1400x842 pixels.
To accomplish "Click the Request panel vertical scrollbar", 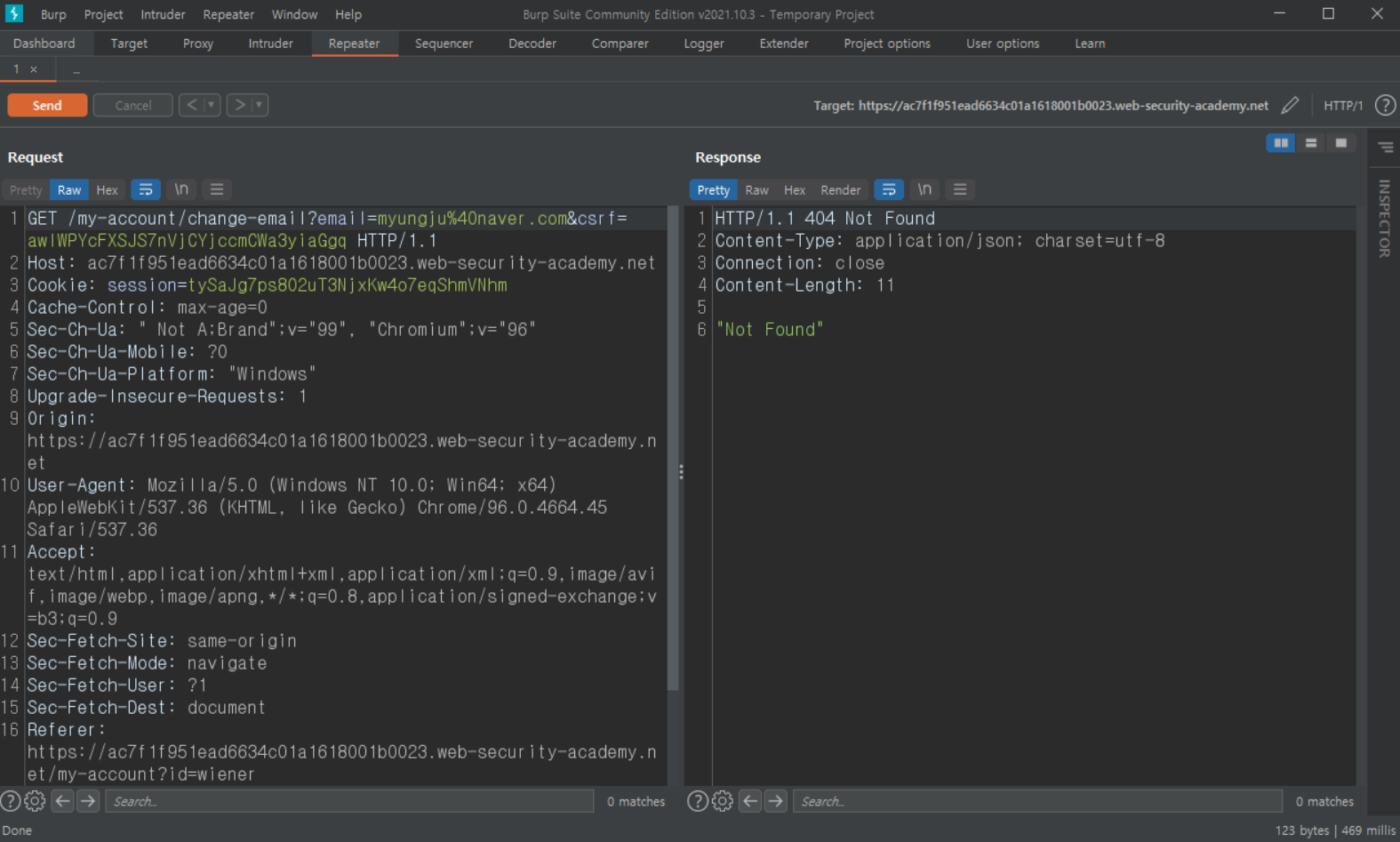I will [673, 449].
